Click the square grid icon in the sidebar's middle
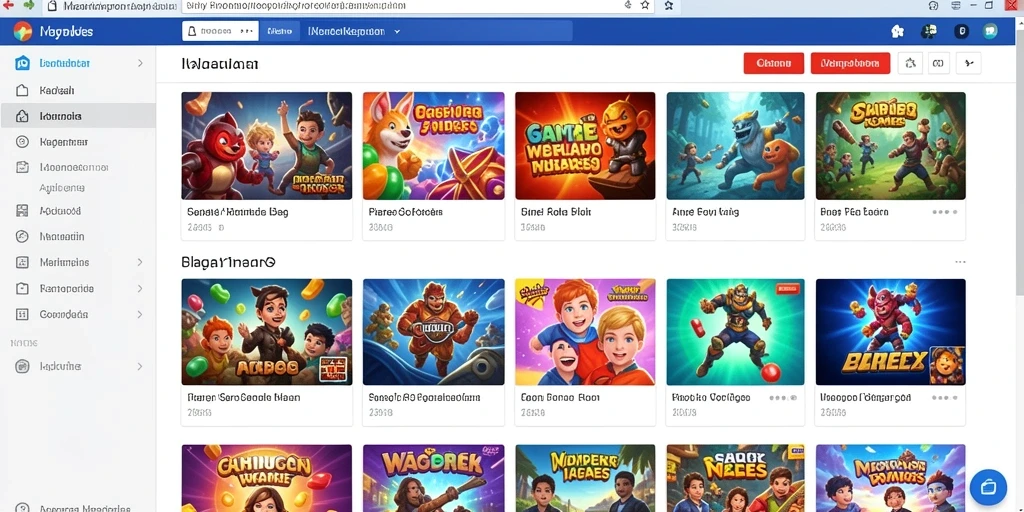This screenshot has width=1024, height=512. pos(22,211)
